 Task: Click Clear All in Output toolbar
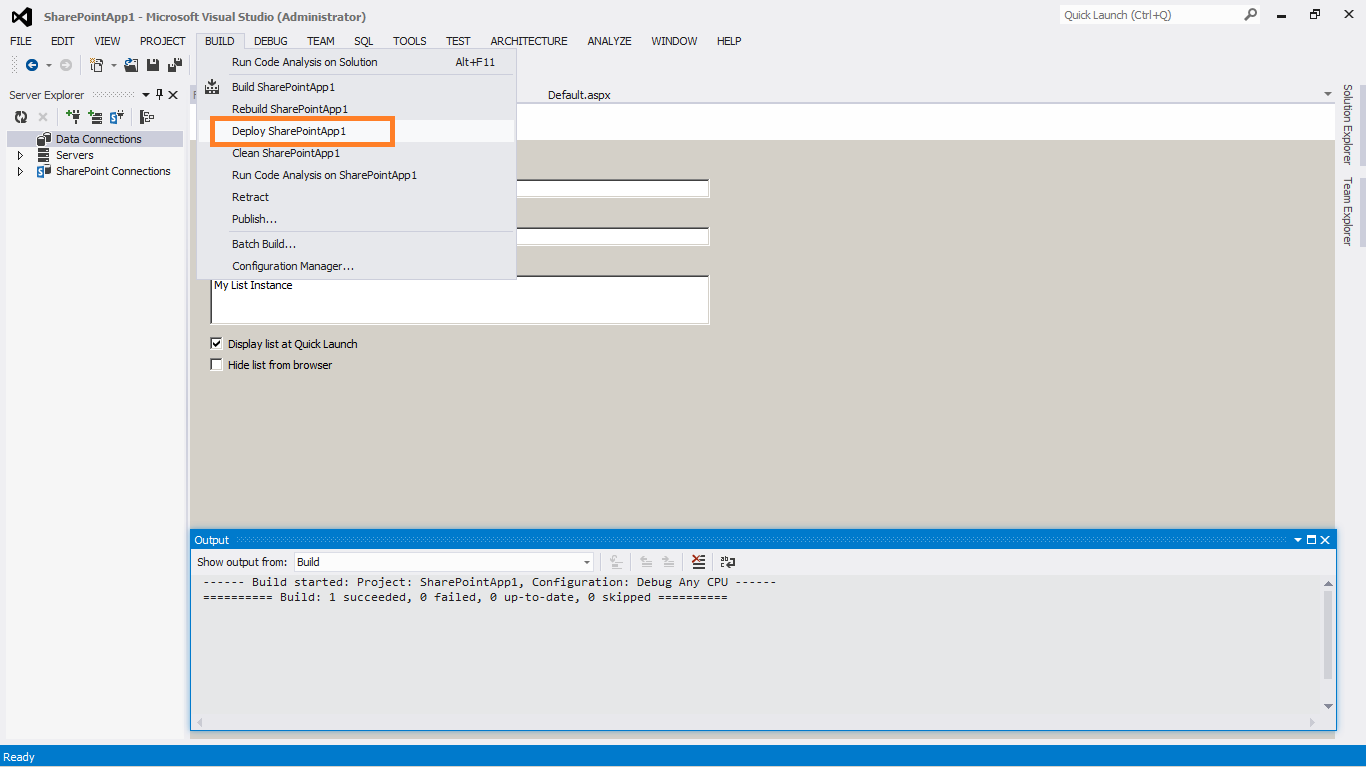coord(698,562)
